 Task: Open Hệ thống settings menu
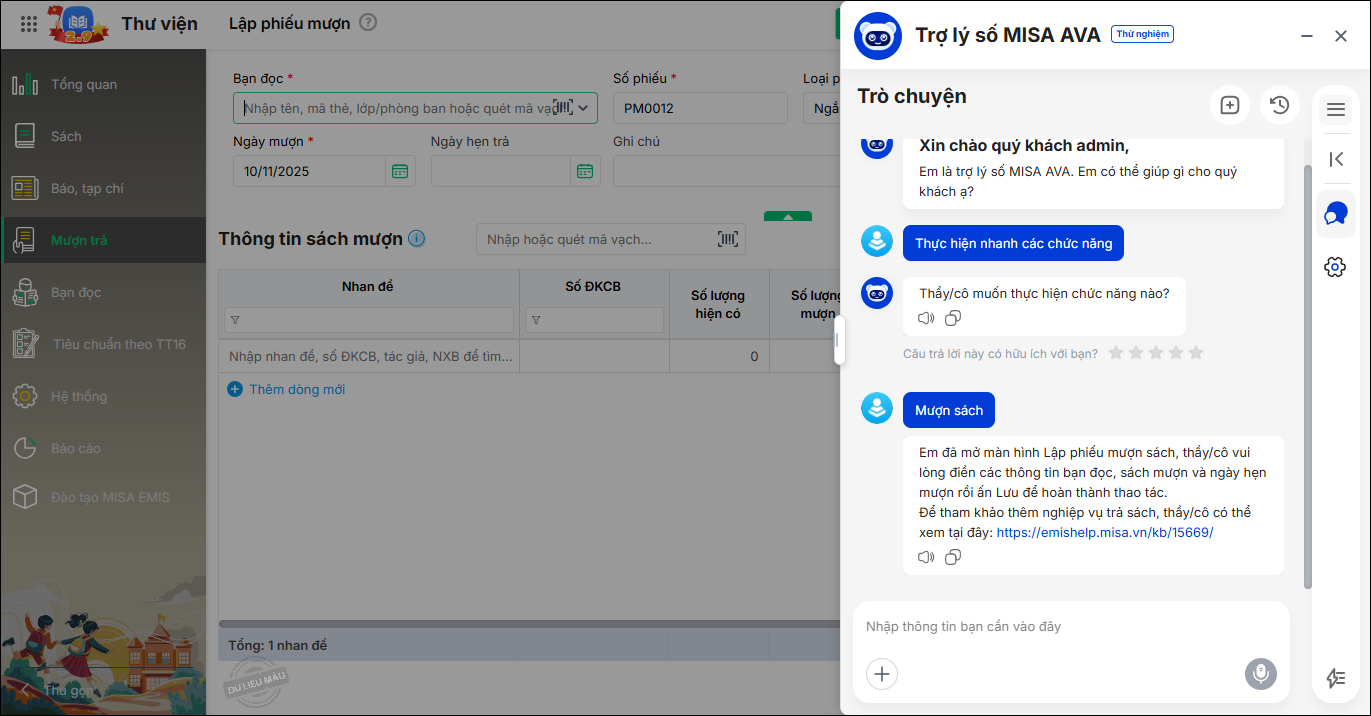tap(103, 396)
